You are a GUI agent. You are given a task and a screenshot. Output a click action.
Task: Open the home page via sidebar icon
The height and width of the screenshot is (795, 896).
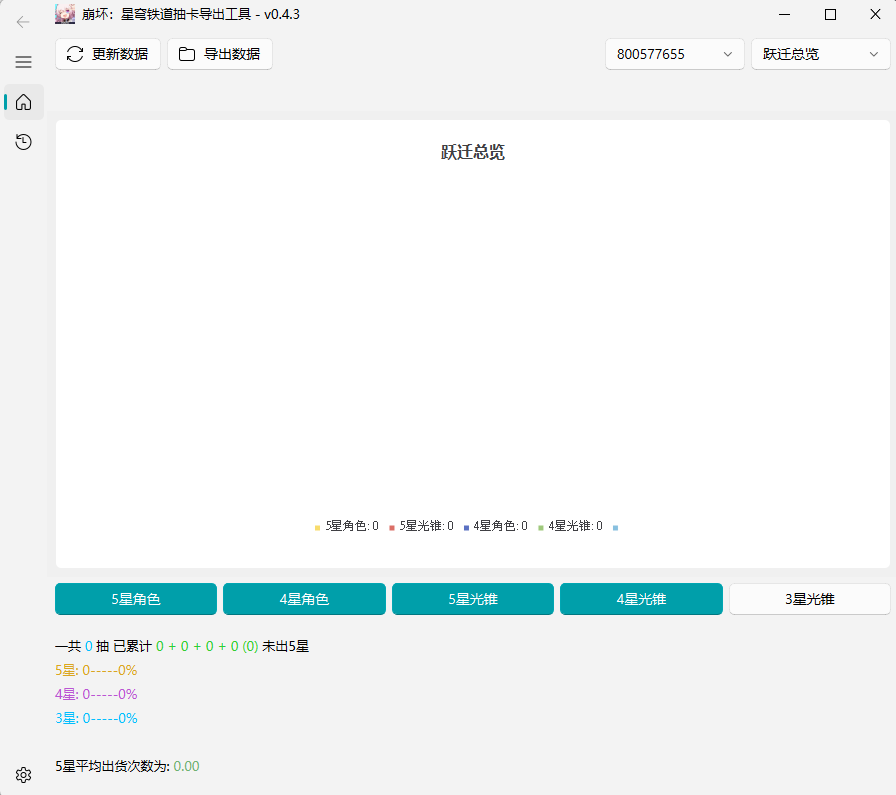(22, 102)
